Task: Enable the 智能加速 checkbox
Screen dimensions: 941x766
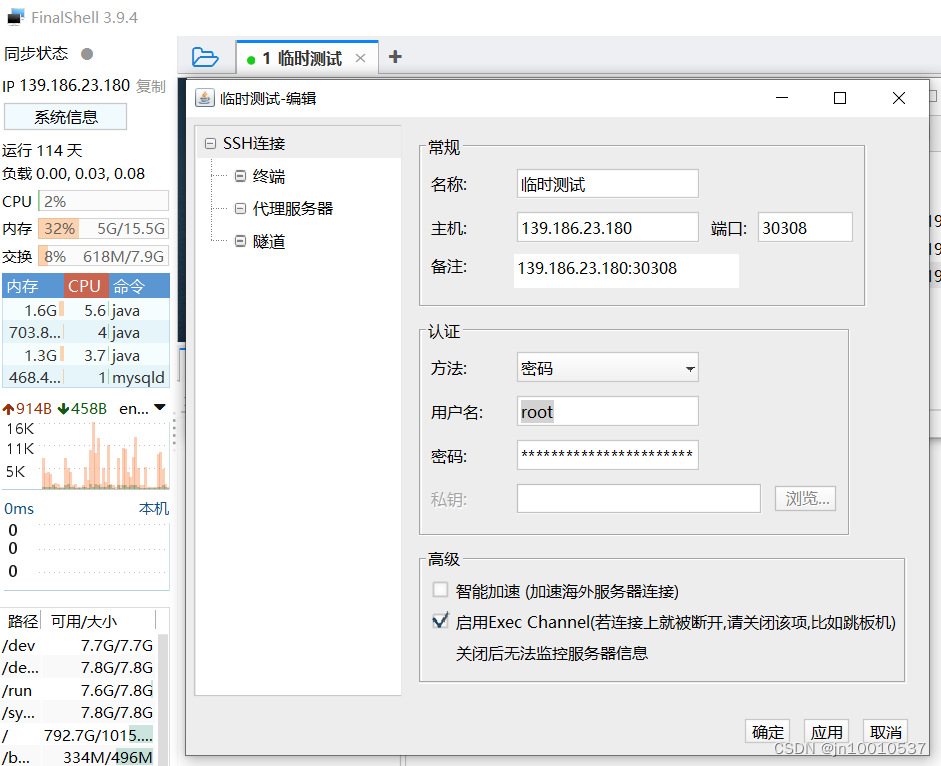Action: [x=440, y=590]
